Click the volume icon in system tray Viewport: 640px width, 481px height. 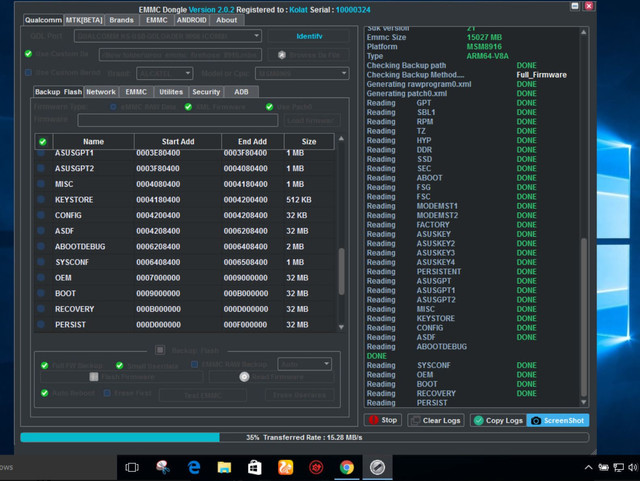pos(633,468)
